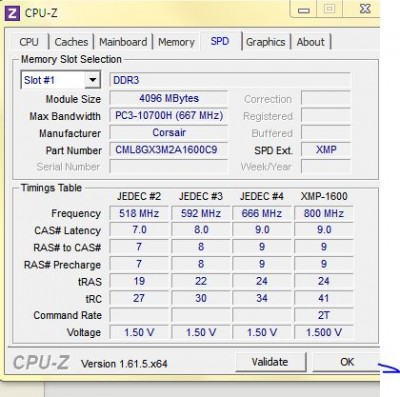The height and width of the screenshot is (397, 400).
Task: Open the Caches tab
Action: click(x=71, y=42)
